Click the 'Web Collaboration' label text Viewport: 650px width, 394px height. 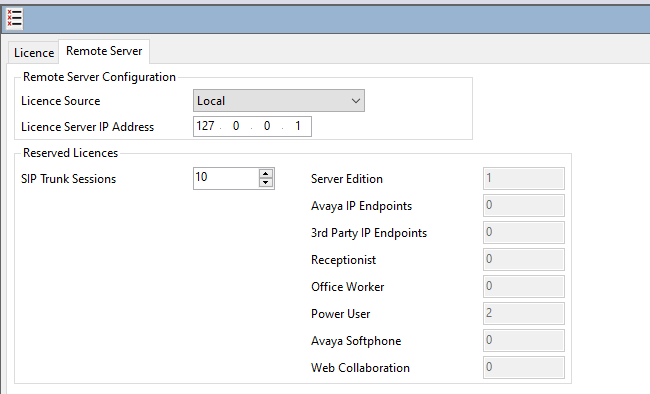click(x=360, y=367)
